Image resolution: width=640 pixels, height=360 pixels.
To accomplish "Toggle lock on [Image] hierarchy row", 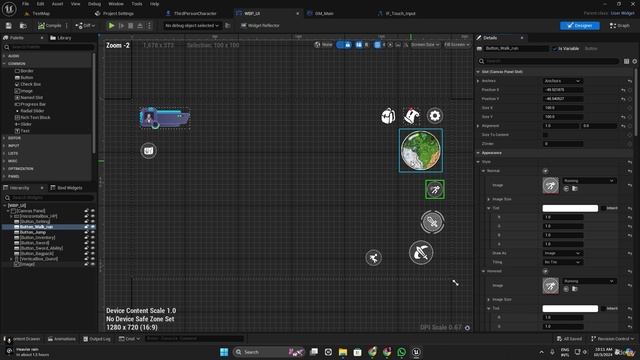I will tap(87, 264).
